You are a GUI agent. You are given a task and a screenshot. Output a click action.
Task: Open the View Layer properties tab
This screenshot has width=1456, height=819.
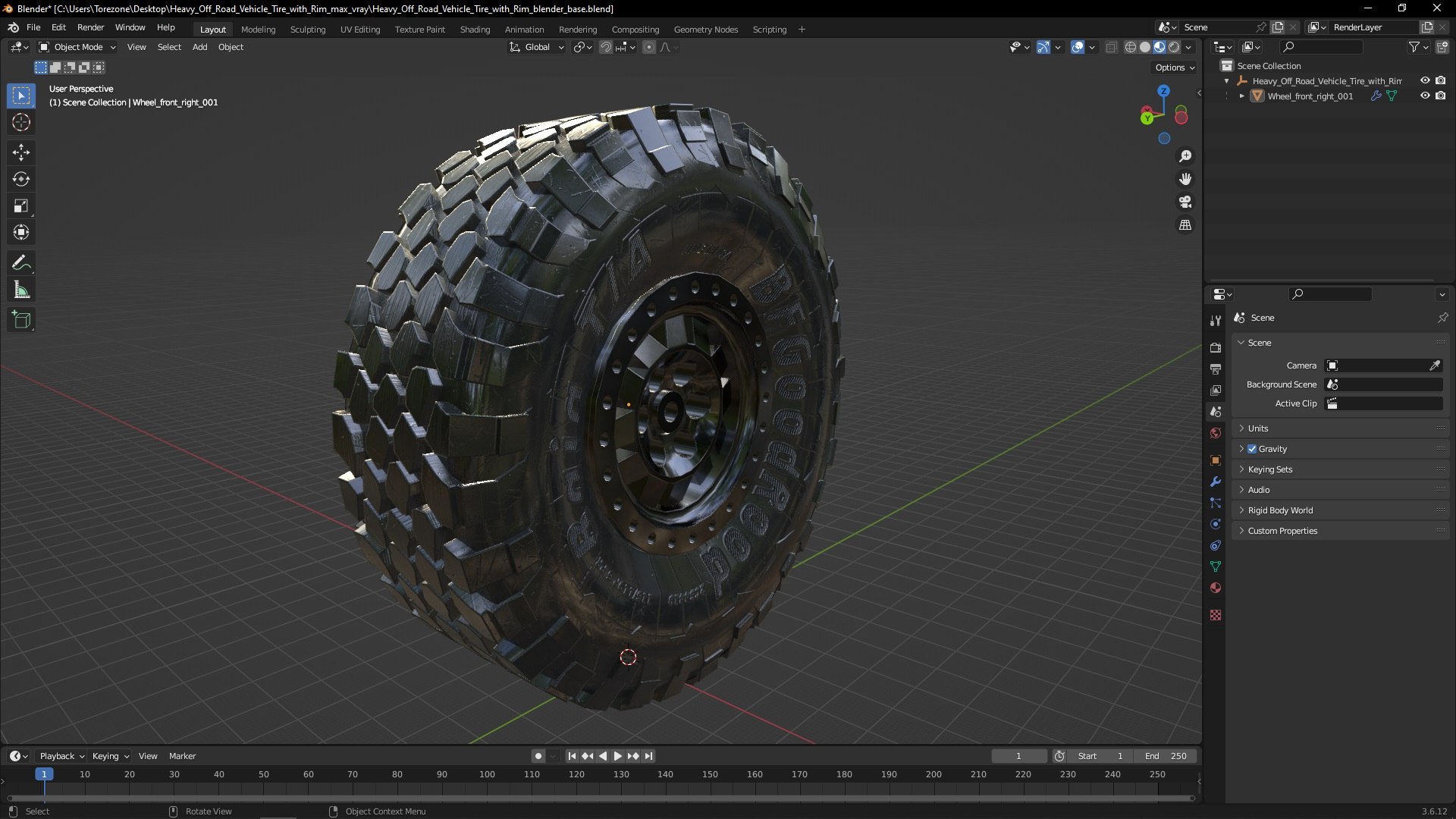[x=1216, y=391]
